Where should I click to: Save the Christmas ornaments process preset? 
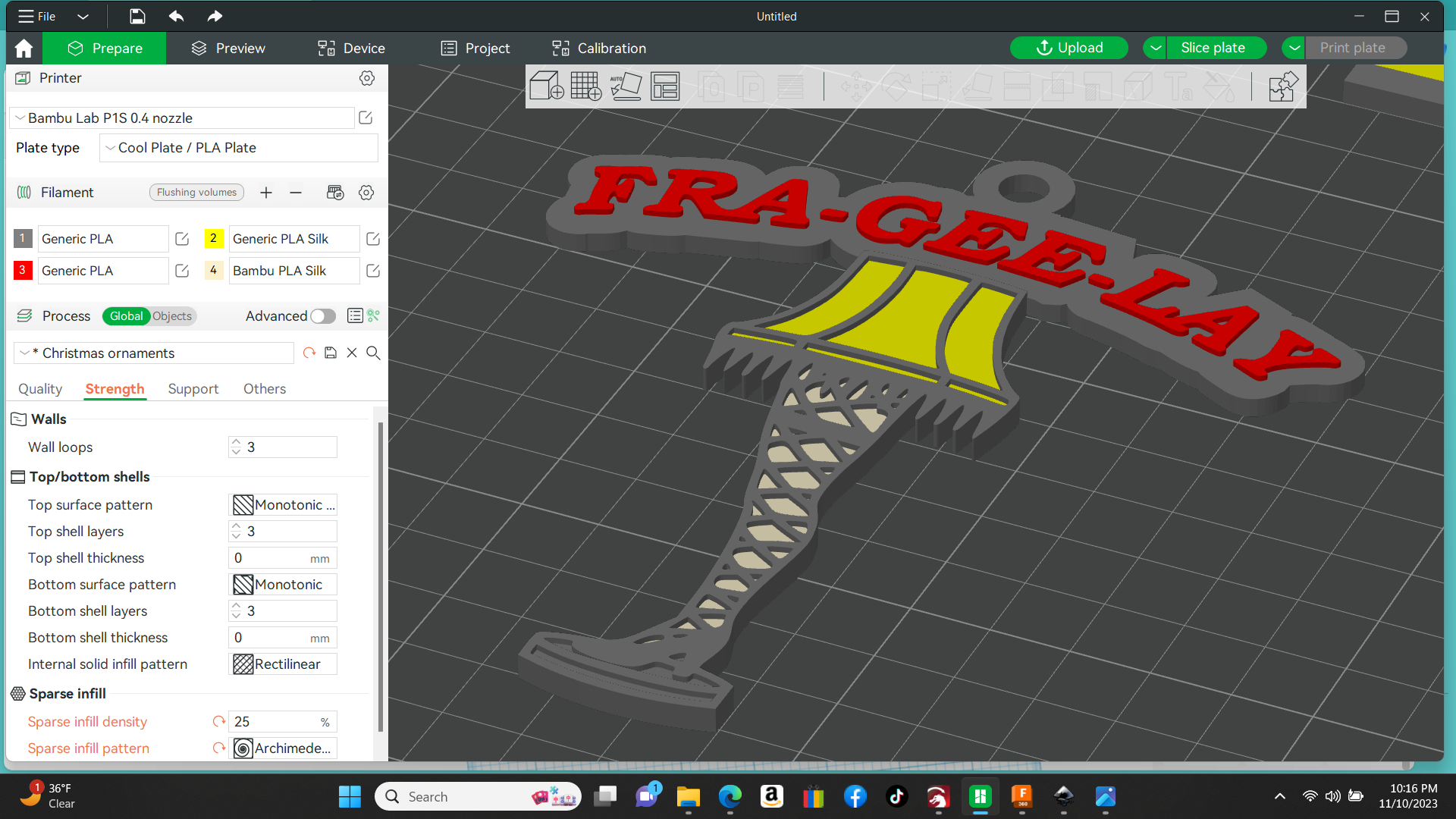tap(331, 353)
